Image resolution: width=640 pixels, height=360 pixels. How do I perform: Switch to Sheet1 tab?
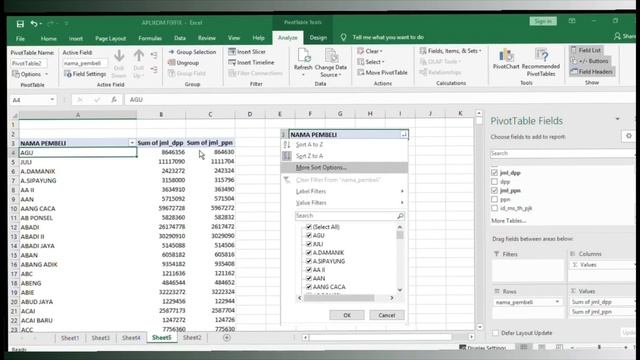[70, 338]
